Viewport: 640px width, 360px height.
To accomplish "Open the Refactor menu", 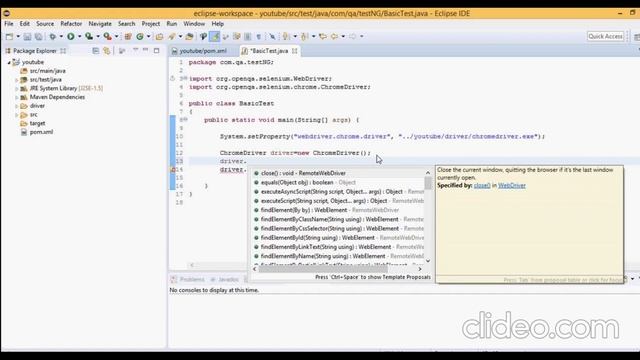I will pyautogui.click(x=71, y=24).
